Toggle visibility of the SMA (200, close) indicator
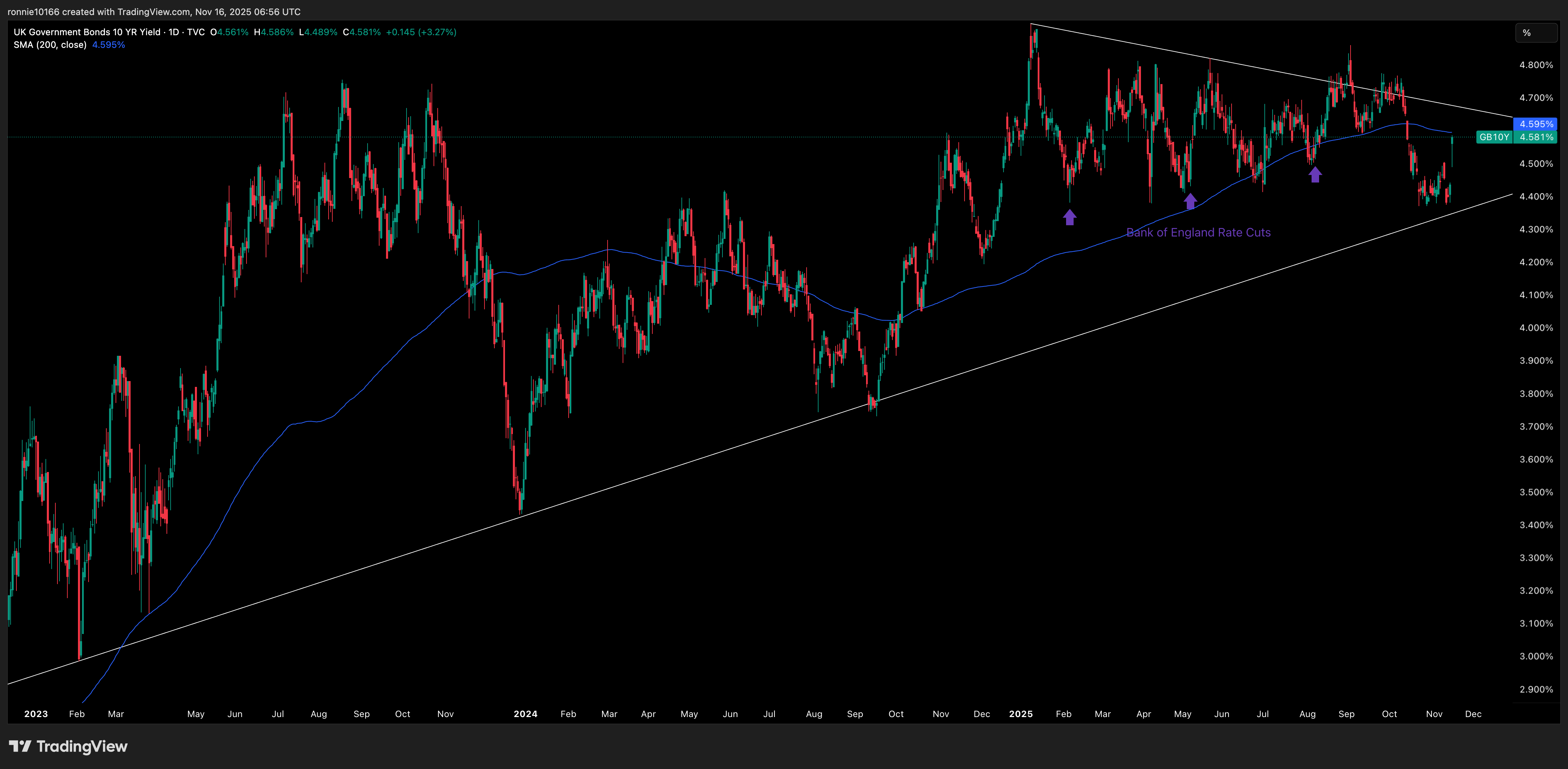 click(51, 44)
